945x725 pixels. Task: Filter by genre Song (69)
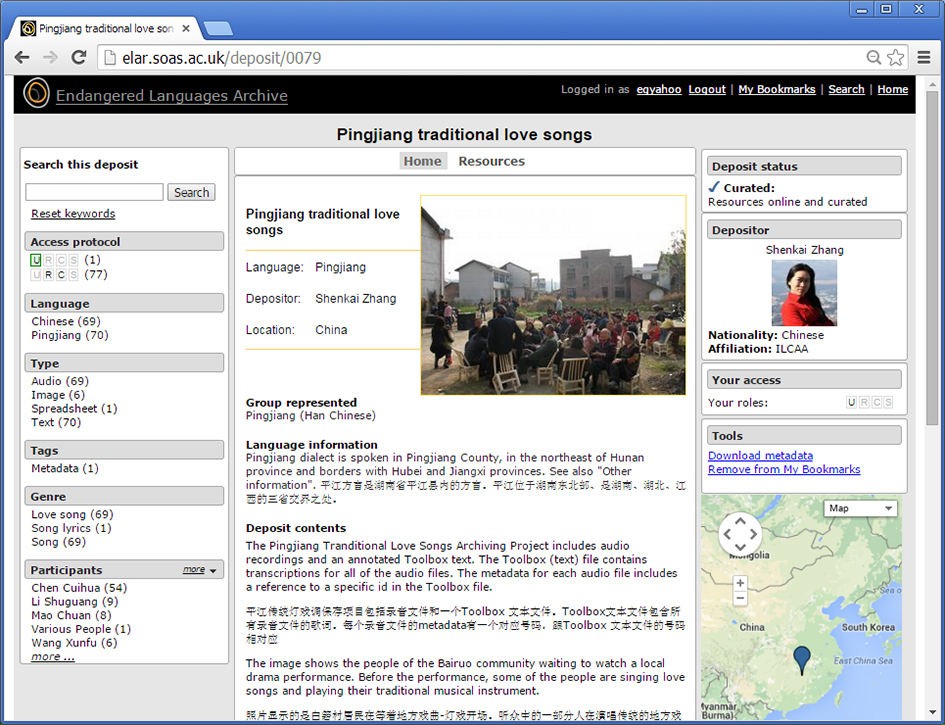pos(58,542)
